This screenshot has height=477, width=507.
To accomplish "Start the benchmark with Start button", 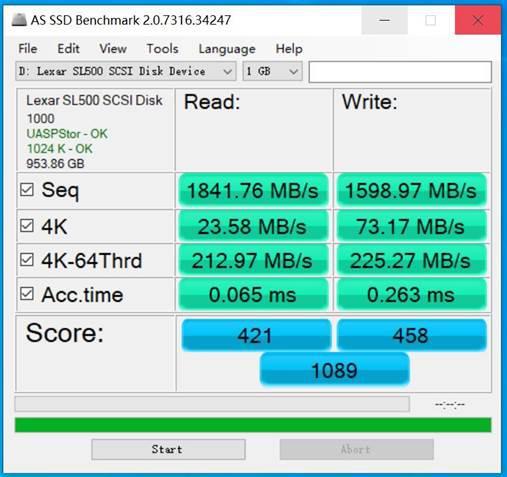I will pos(168,449).
